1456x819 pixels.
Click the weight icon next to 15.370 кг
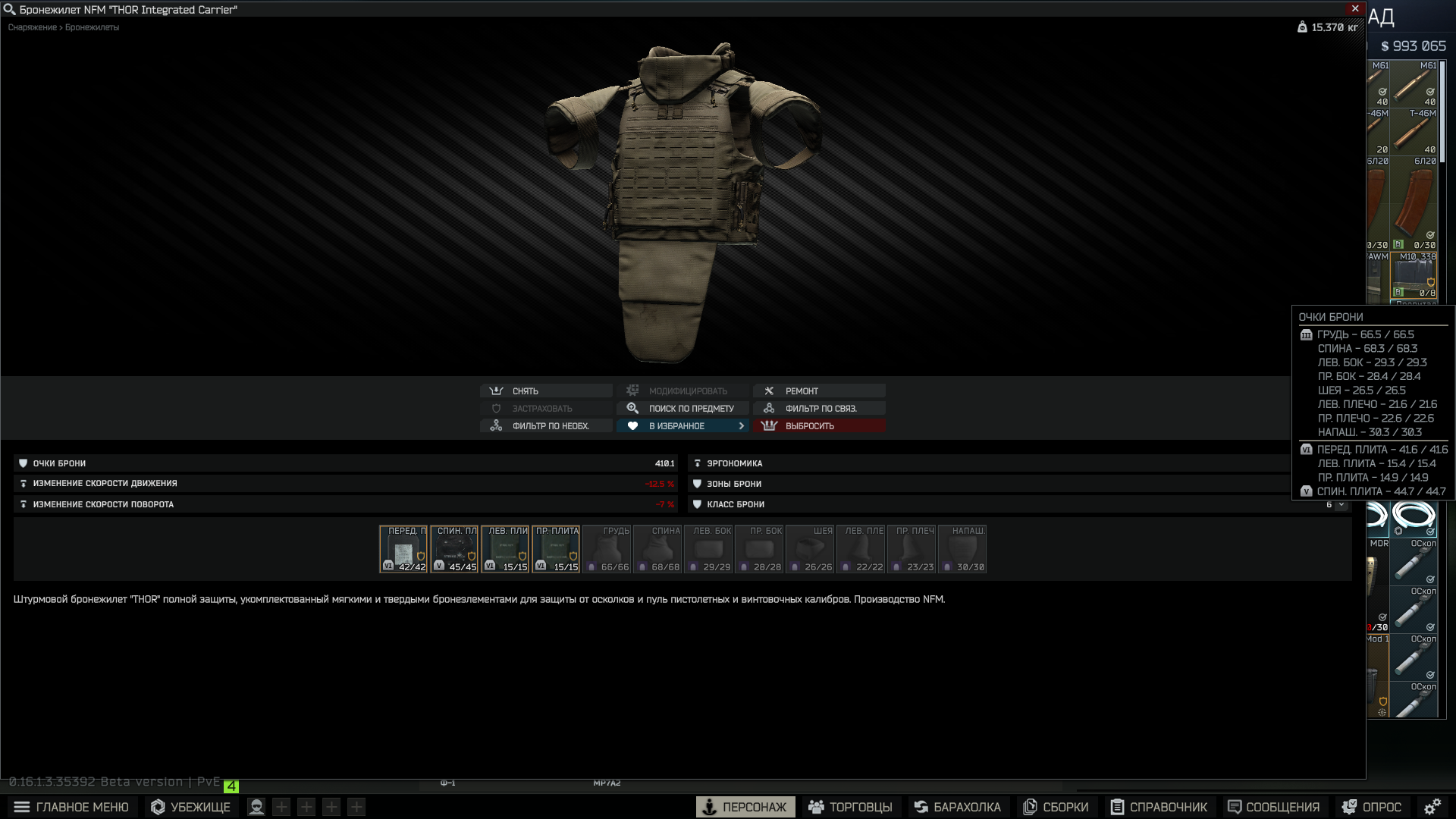click(x=1302, y=27)
